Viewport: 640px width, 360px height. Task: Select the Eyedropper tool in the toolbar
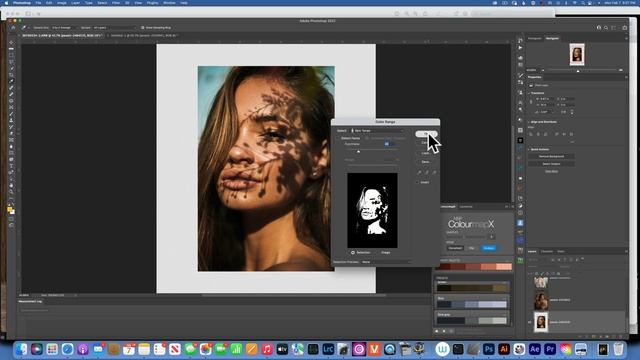tap(11, 81)
